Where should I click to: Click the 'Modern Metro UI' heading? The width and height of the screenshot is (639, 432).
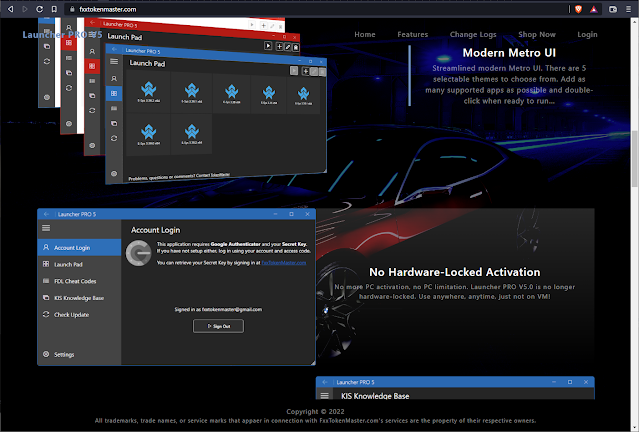pos(509,53)
